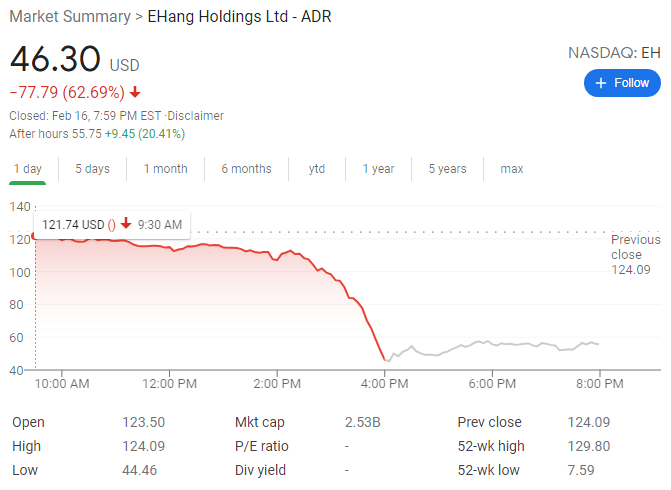Switch to the 5 days tab
671x490 pixels.
pyautogui.click(x=92, y=169)
